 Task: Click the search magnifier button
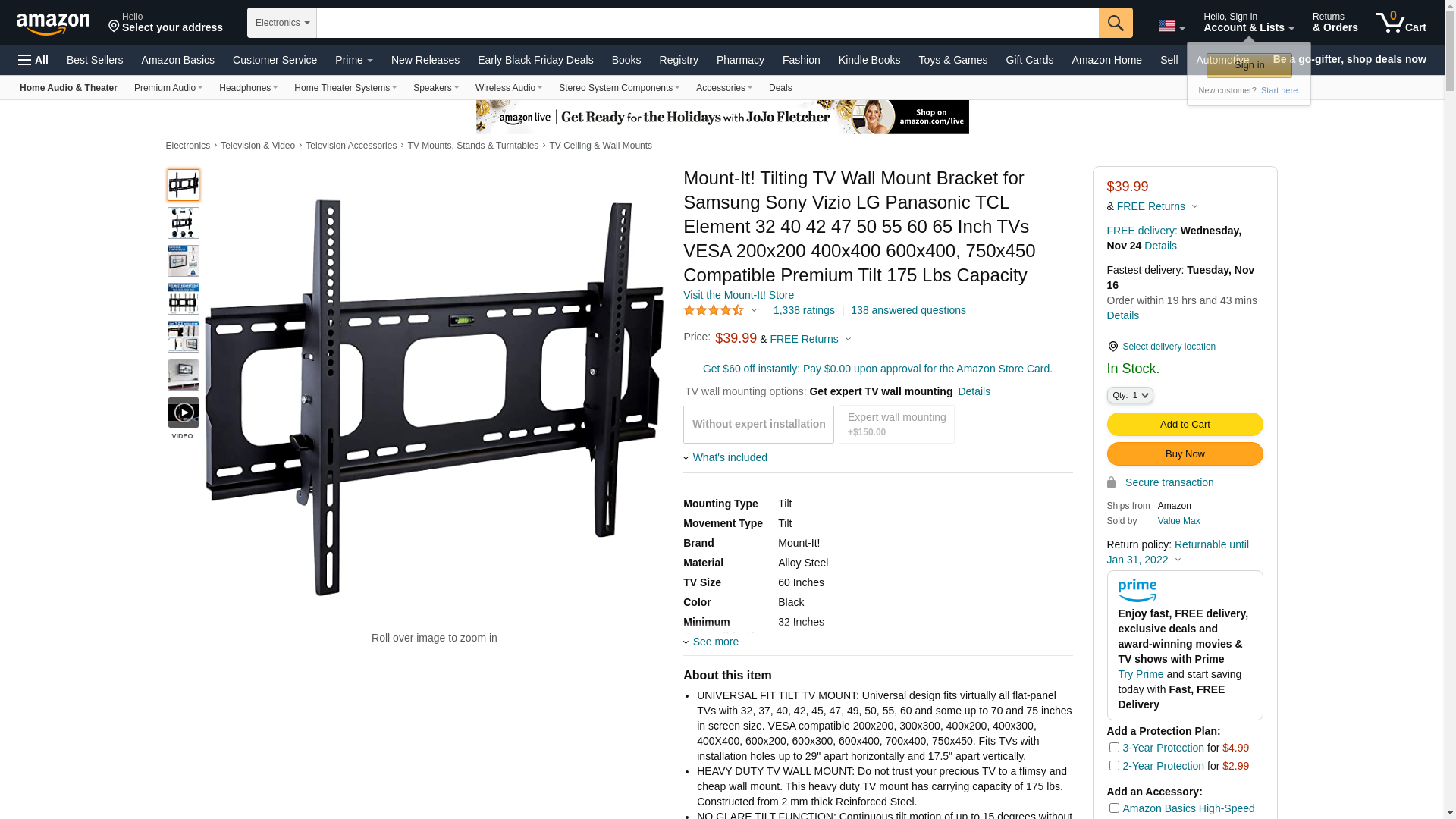point(1116,23)
